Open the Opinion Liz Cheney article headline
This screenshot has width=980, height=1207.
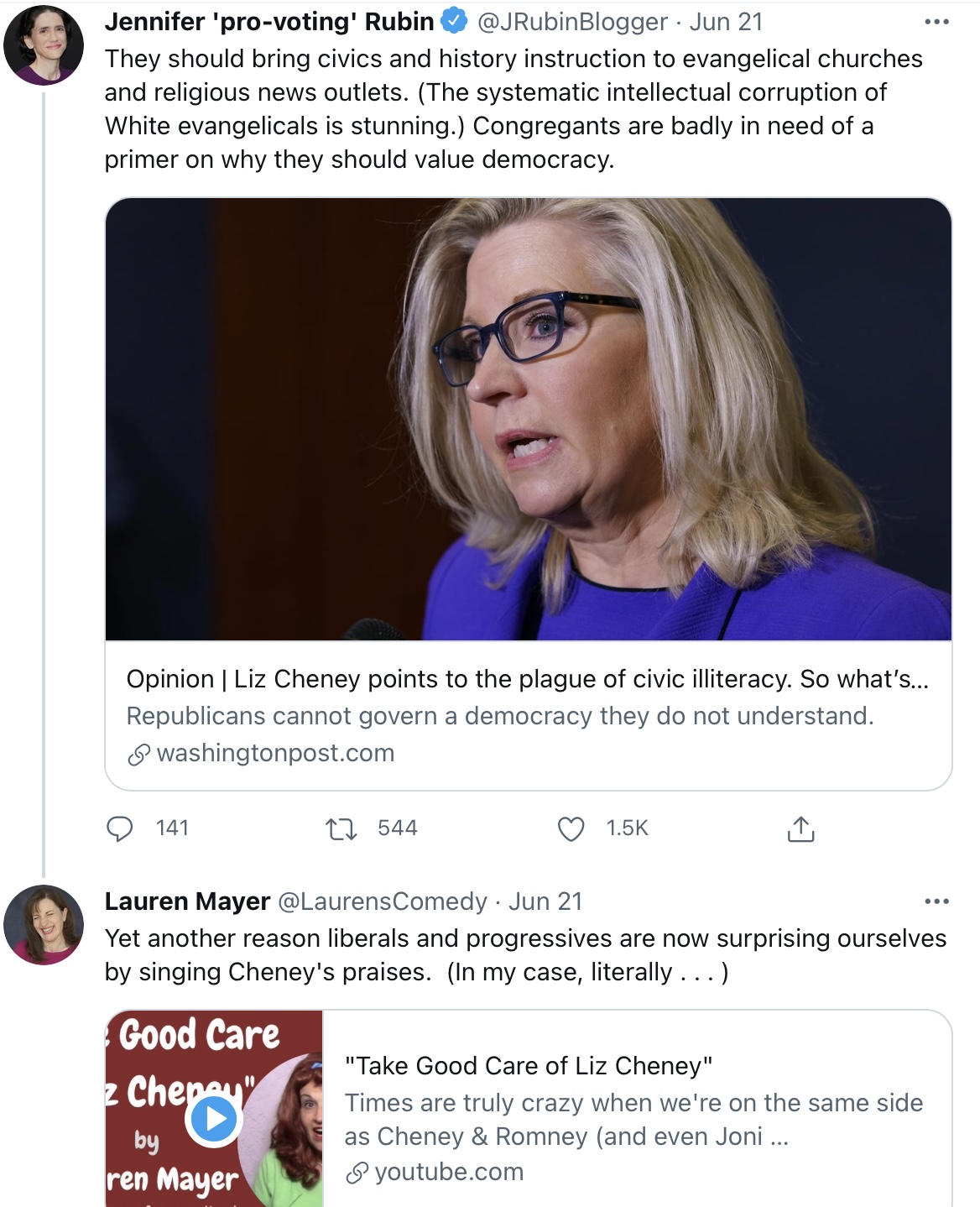click(x=527, y=679)
